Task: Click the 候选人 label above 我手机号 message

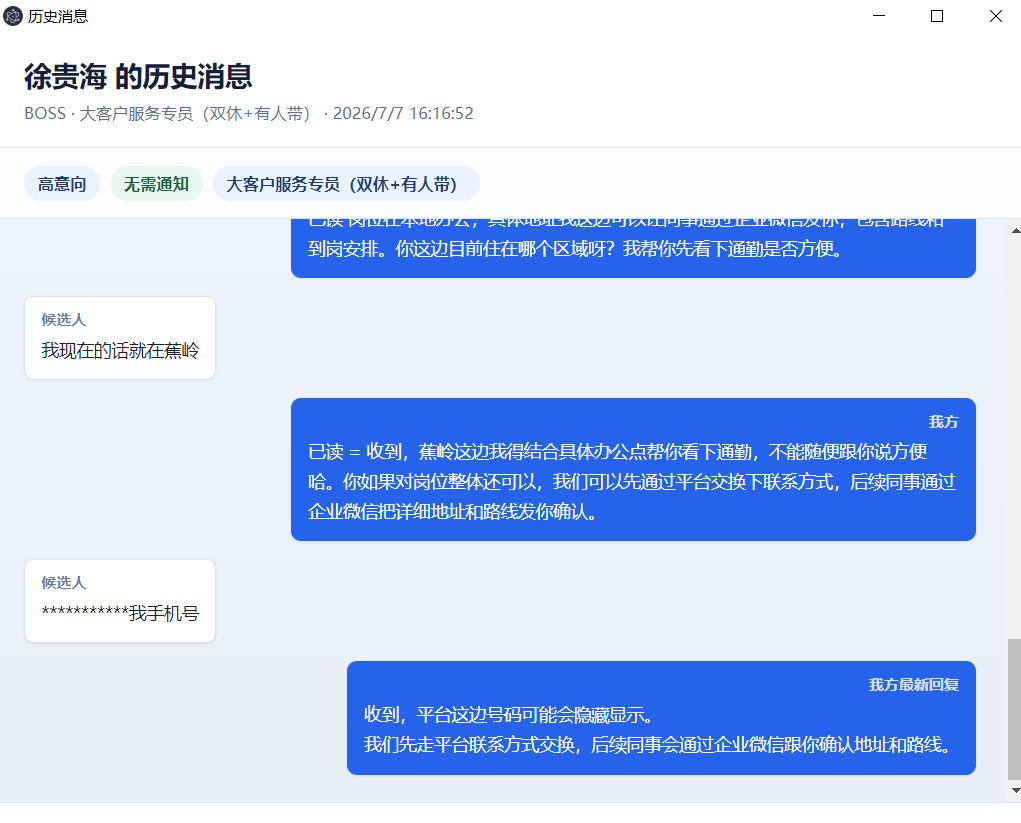Action: click(x=63, y=583)
